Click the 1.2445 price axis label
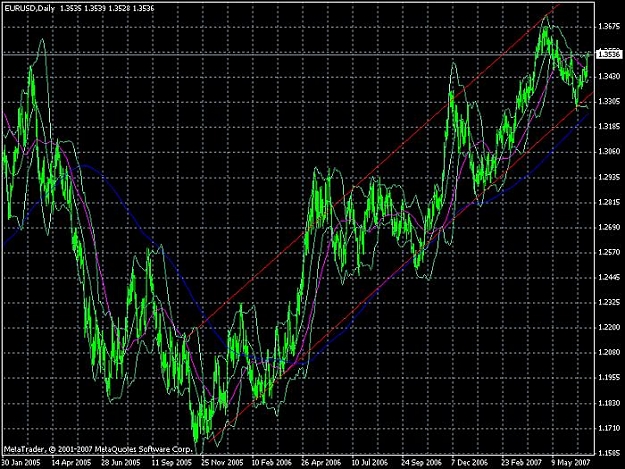 (x=610, y=277)
